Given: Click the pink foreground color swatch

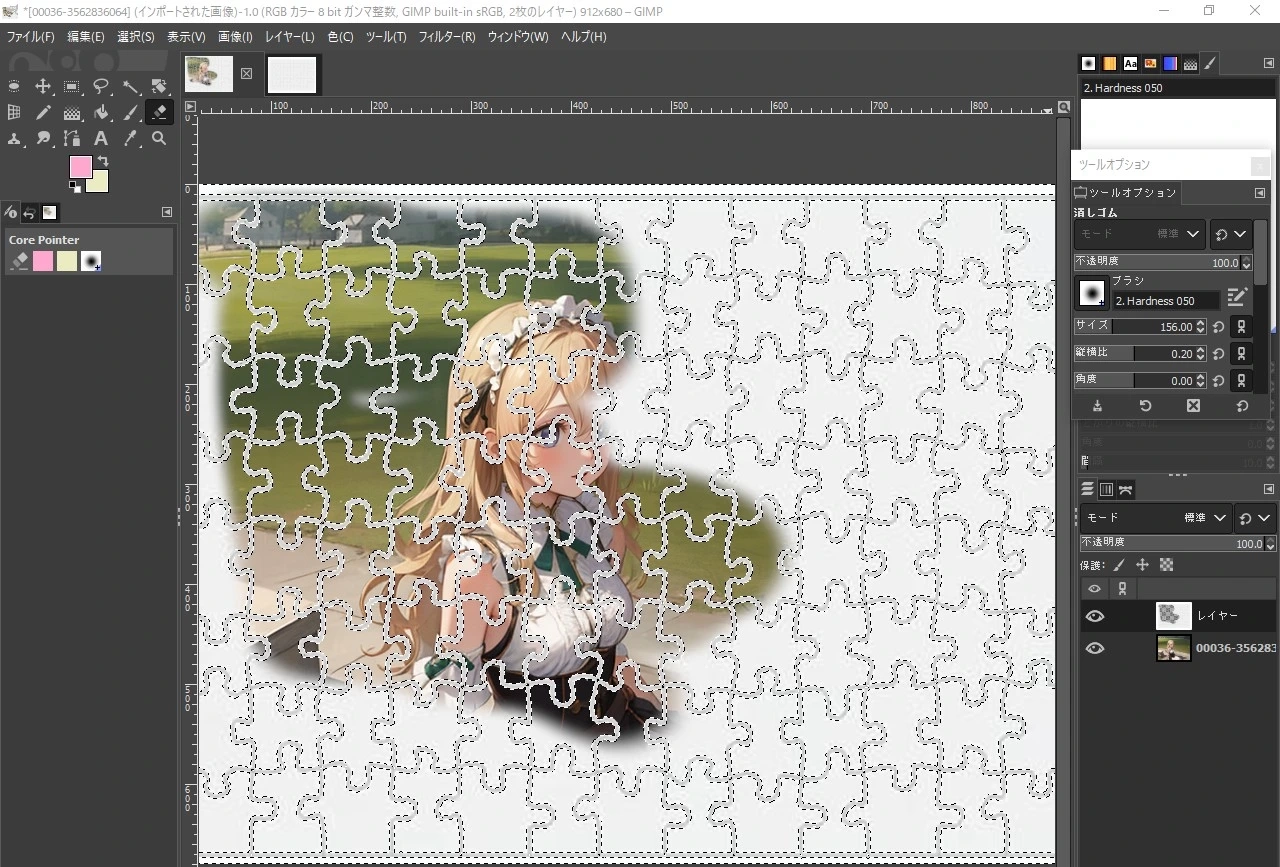Looking at the screenshot, I should pos(80,167).
